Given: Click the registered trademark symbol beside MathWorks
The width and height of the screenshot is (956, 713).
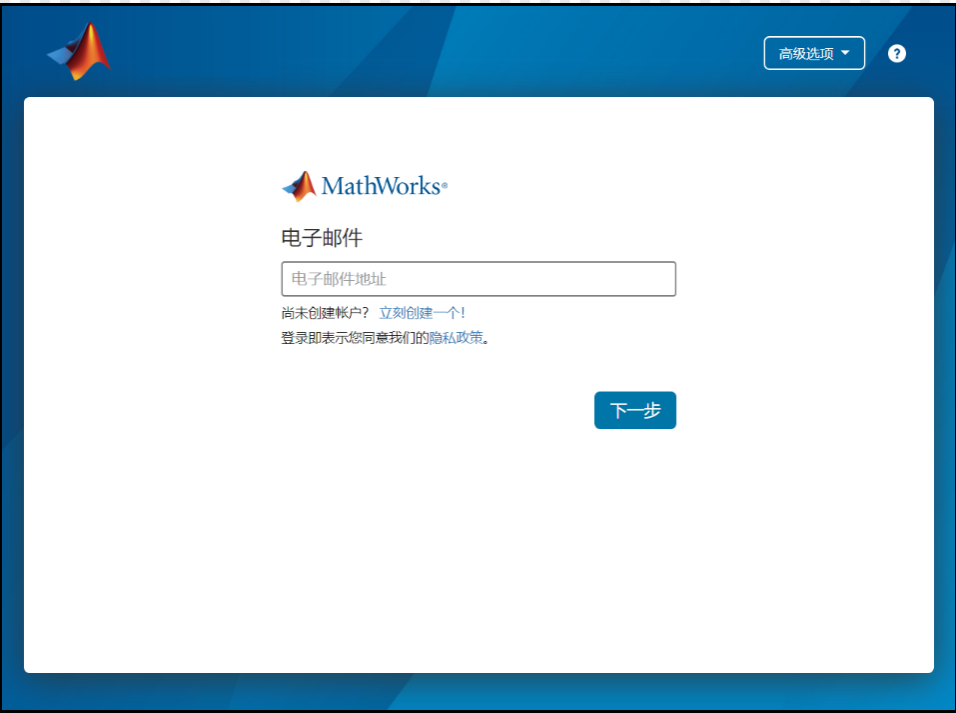Looking at the screenshot, I should pos(444,186).
